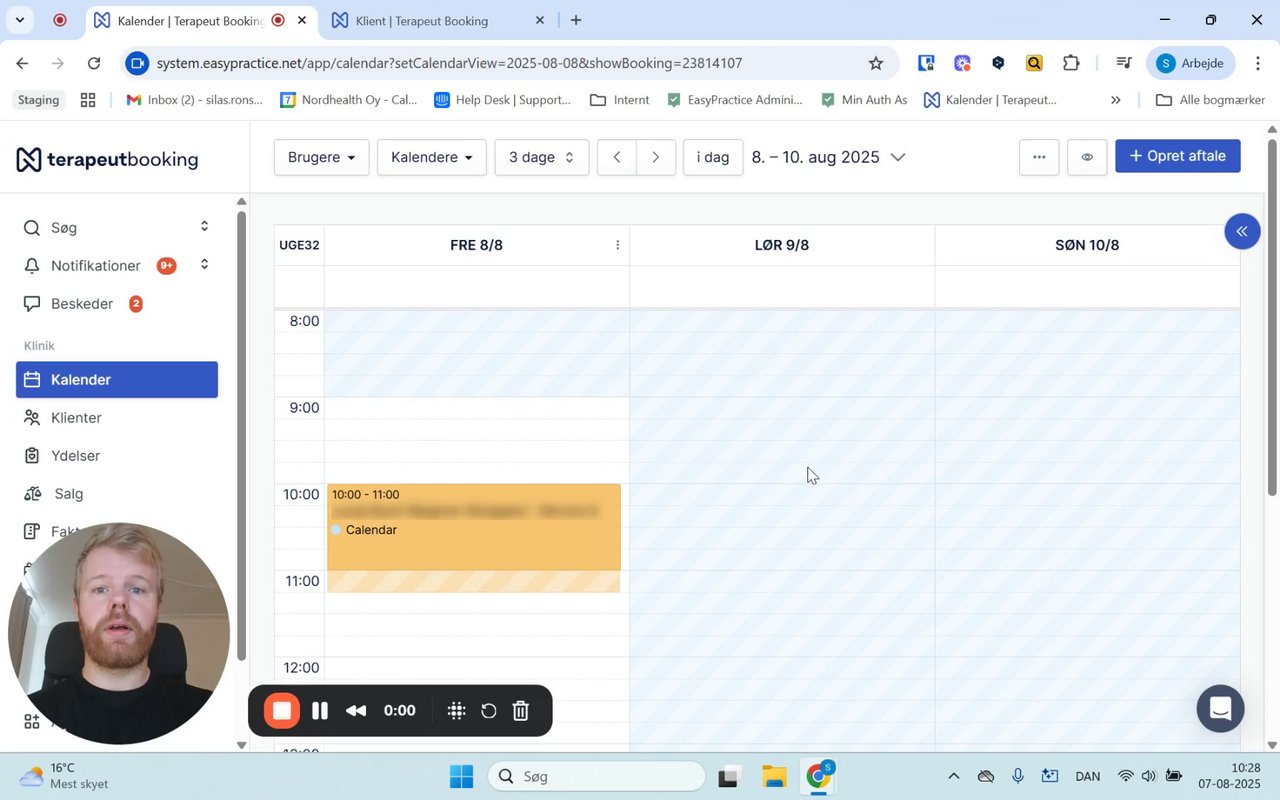Open the browser Extensions puzzle icon

(x=1071, y=63)
